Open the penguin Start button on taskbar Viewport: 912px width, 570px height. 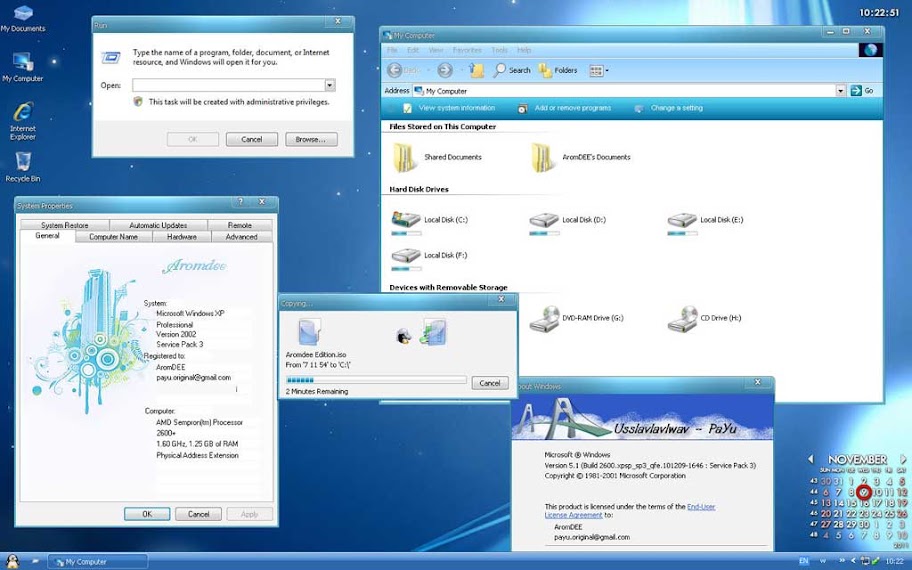pos(12,561)
